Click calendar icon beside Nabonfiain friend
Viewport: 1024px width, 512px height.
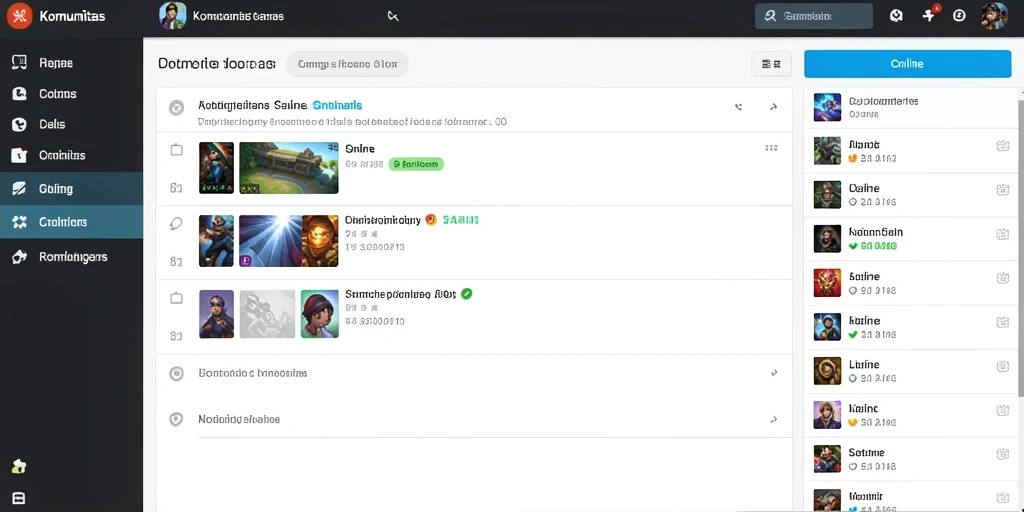pyautogui.click(x=1002, y=234)
